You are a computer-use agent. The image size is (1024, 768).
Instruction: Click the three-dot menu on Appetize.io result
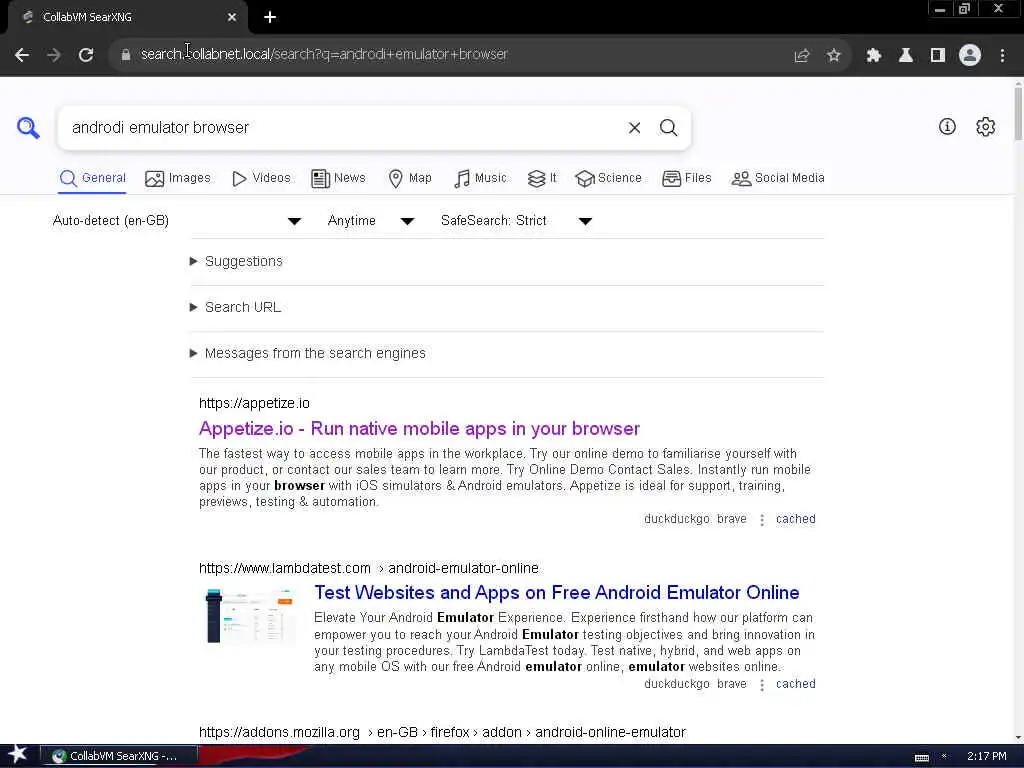point(761,520)
